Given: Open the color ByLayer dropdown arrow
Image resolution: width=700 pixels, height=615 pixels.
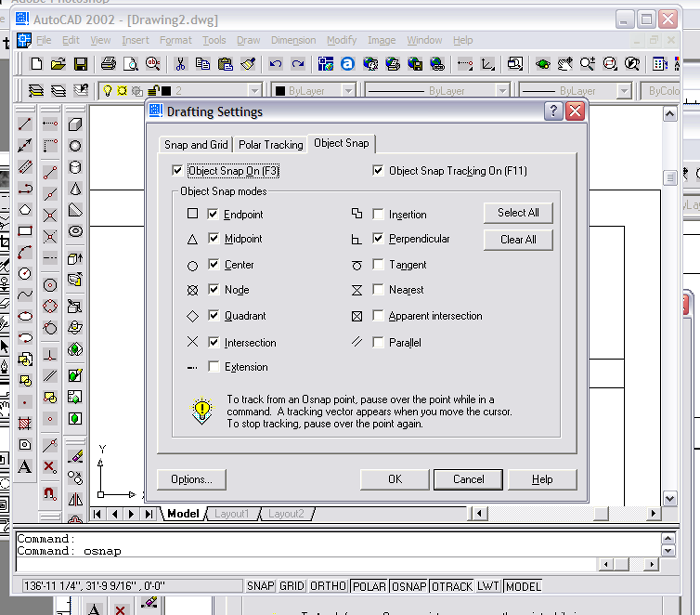Looking at the screenshot, I should click(x=348, y=91).
